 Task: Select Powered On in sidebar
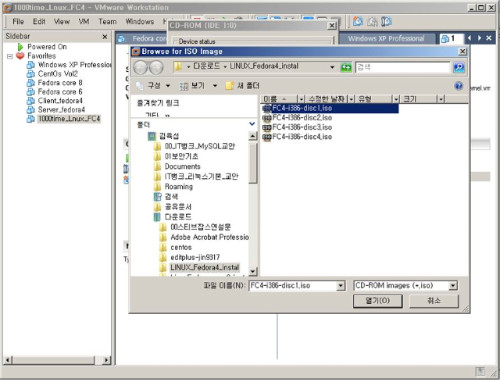pyautogui.click(x=47, y=47)
